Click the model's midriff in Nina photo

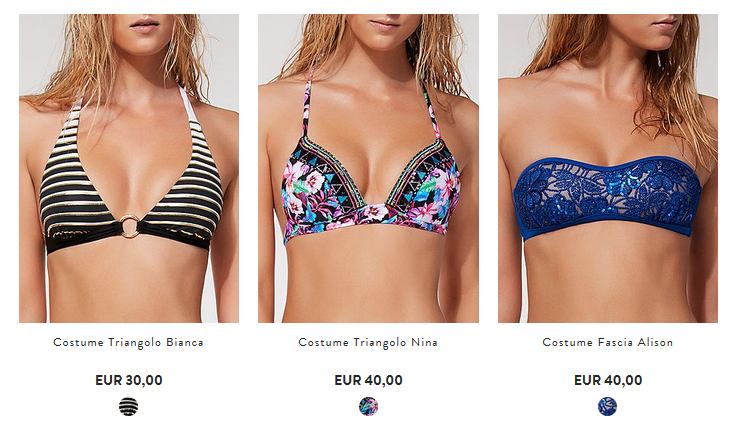(364, 279)
